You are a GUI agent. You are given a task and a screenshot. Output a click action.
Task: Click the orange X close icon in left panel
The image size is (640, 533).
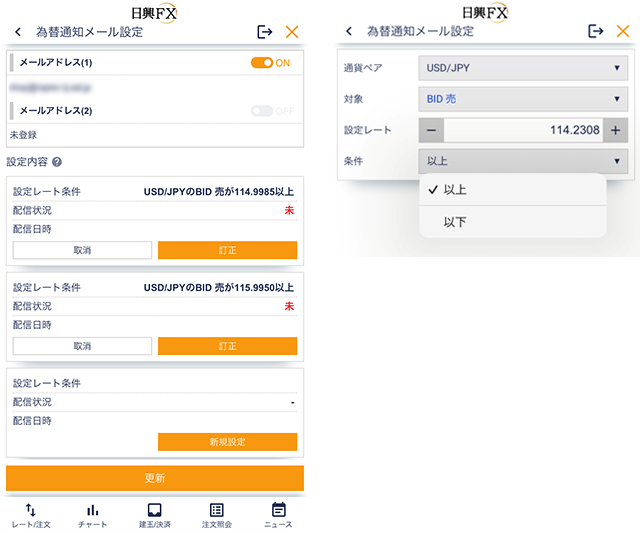tap(292, 32)
